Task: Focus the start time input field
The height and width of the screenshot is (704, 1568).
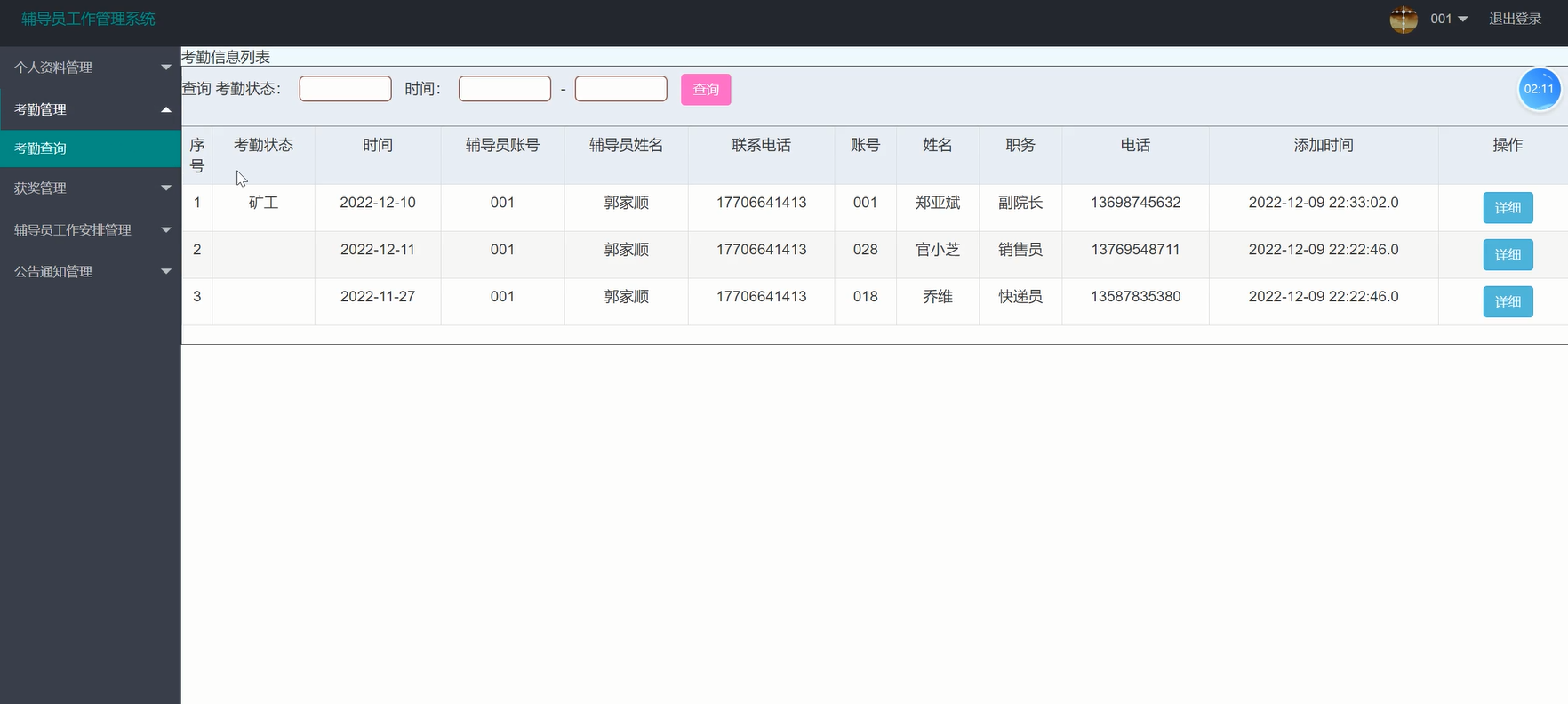Action: [505, 89]
